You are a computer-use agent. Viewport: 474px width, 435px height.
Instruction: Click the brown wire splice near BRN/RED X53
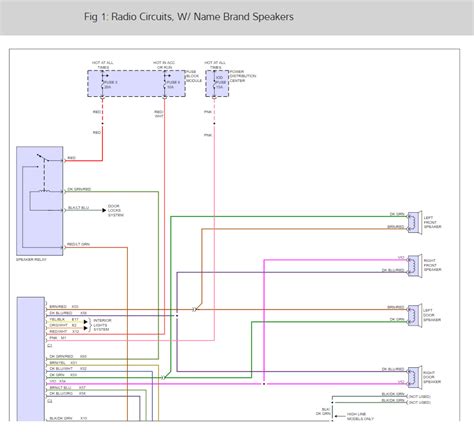pyautogui.click(x=195, y=309)
